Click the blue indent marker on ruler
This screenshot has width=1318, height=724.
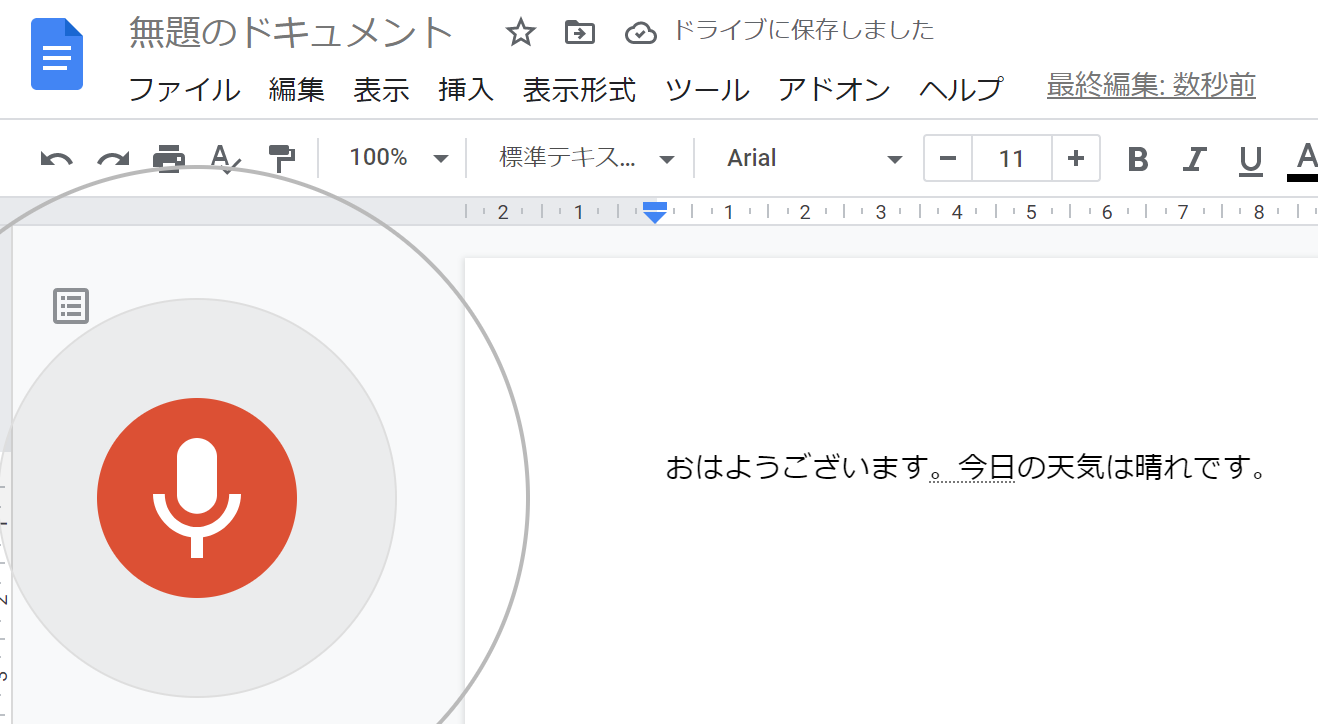click(655, 212)
